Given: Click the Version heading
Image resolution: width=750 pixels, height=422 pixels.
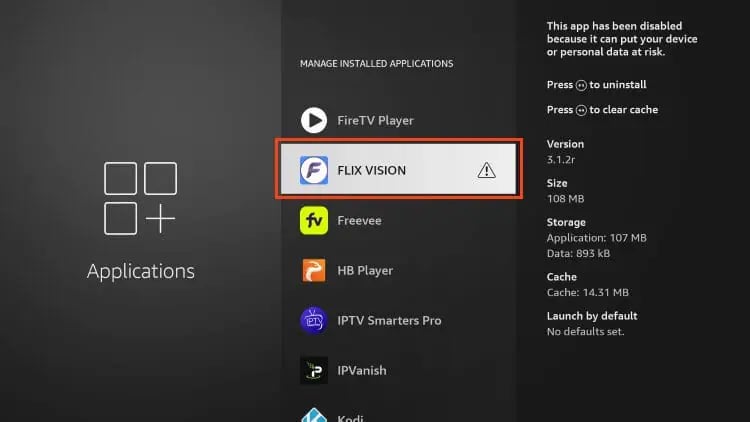Looking at the screenshot, I should (565, 144).
